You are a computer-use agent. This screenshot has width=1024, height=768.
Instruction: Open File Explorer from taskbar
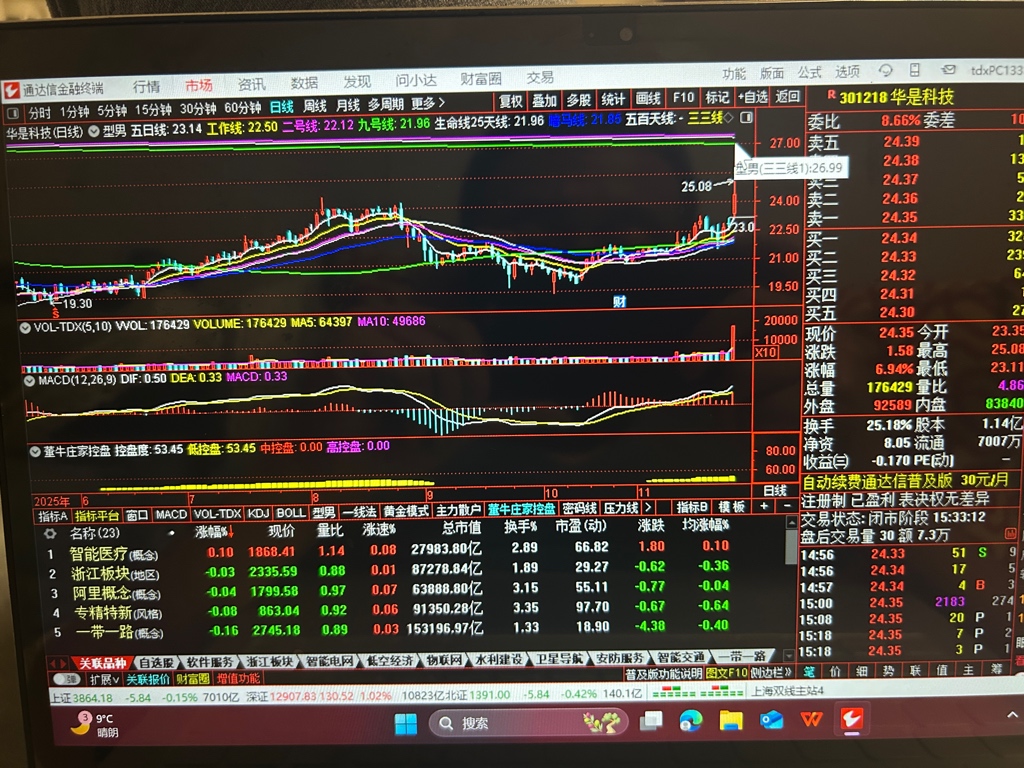[731, 720]
